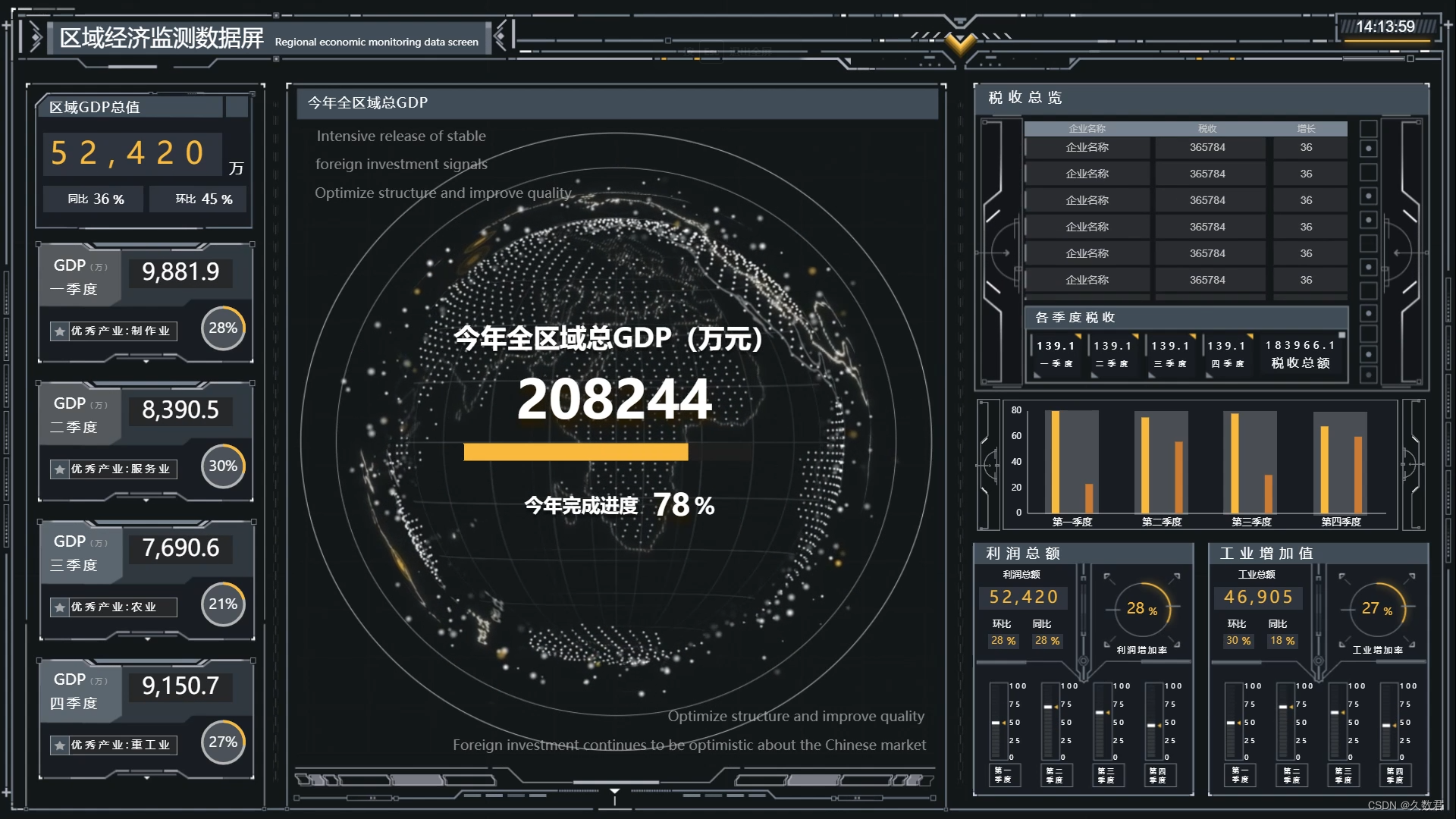Click the 利润总额 第一季度 slider handle
1456x819 pixels.
click(x=996, y=723)
